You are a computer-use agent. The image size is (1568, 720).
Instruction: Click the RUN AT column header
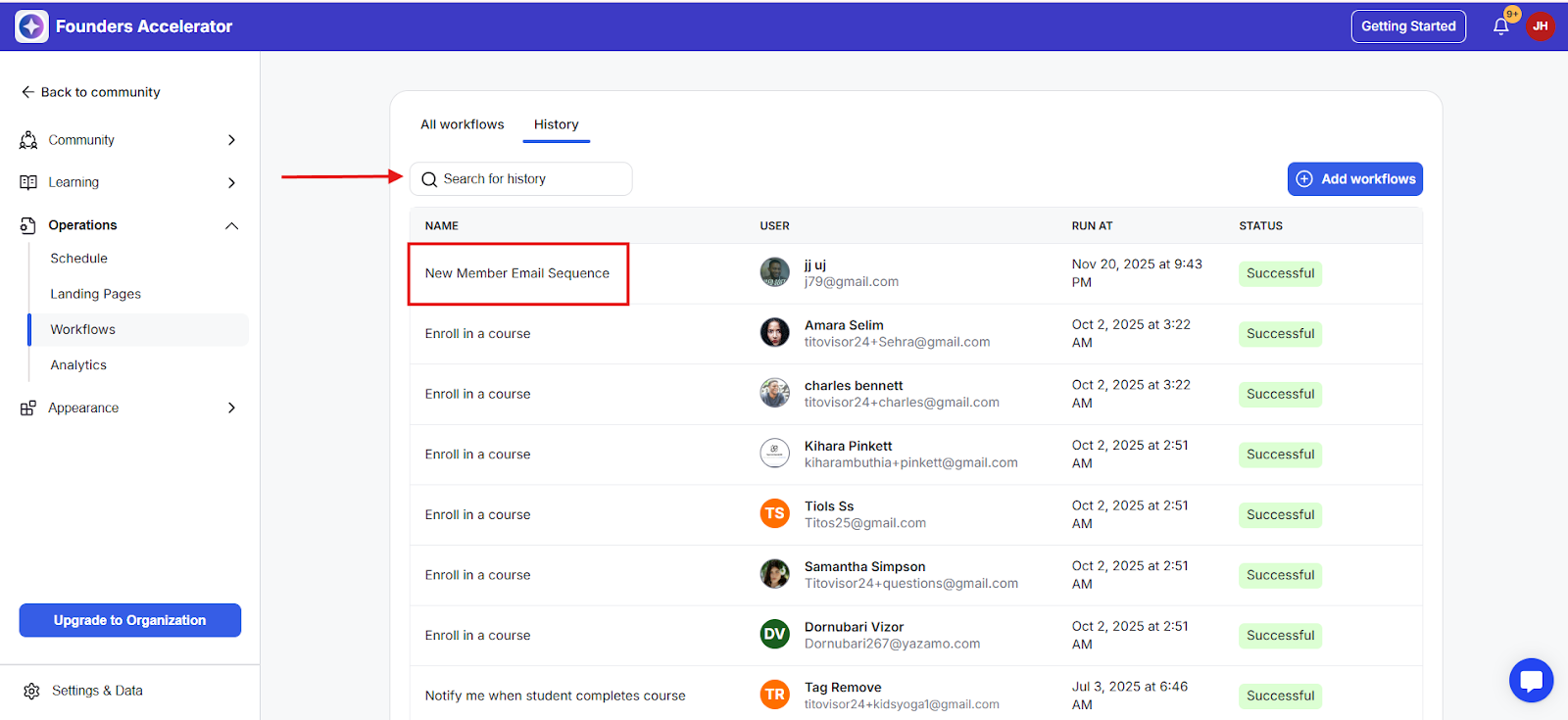1092,226
